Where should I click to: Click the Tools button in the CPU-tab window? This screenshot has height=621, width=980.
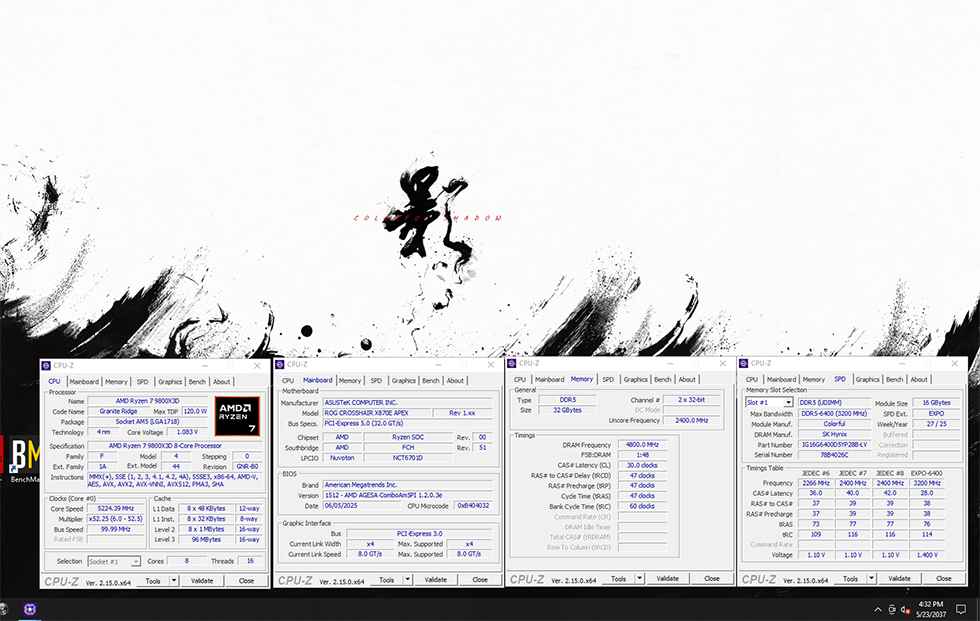coord(153,581)
